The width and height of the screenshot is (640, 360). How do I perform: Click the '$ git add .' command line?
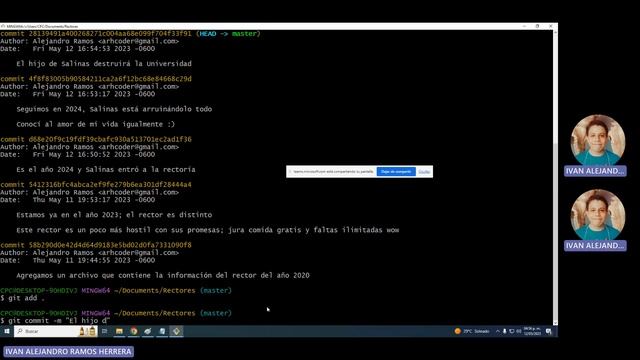(x=22, y=298)
